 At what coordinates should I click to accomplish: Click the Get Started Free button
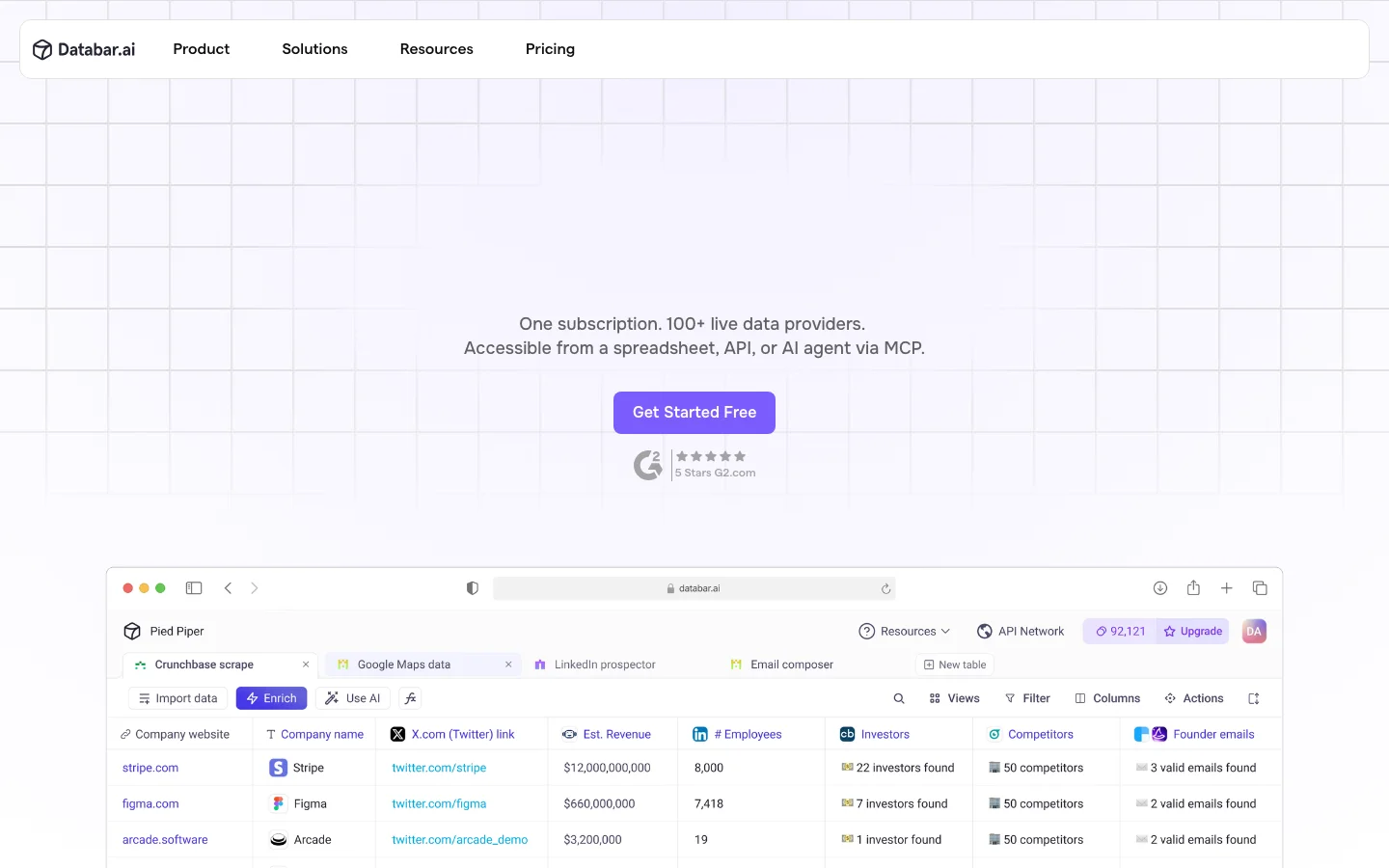click(694, 413)
